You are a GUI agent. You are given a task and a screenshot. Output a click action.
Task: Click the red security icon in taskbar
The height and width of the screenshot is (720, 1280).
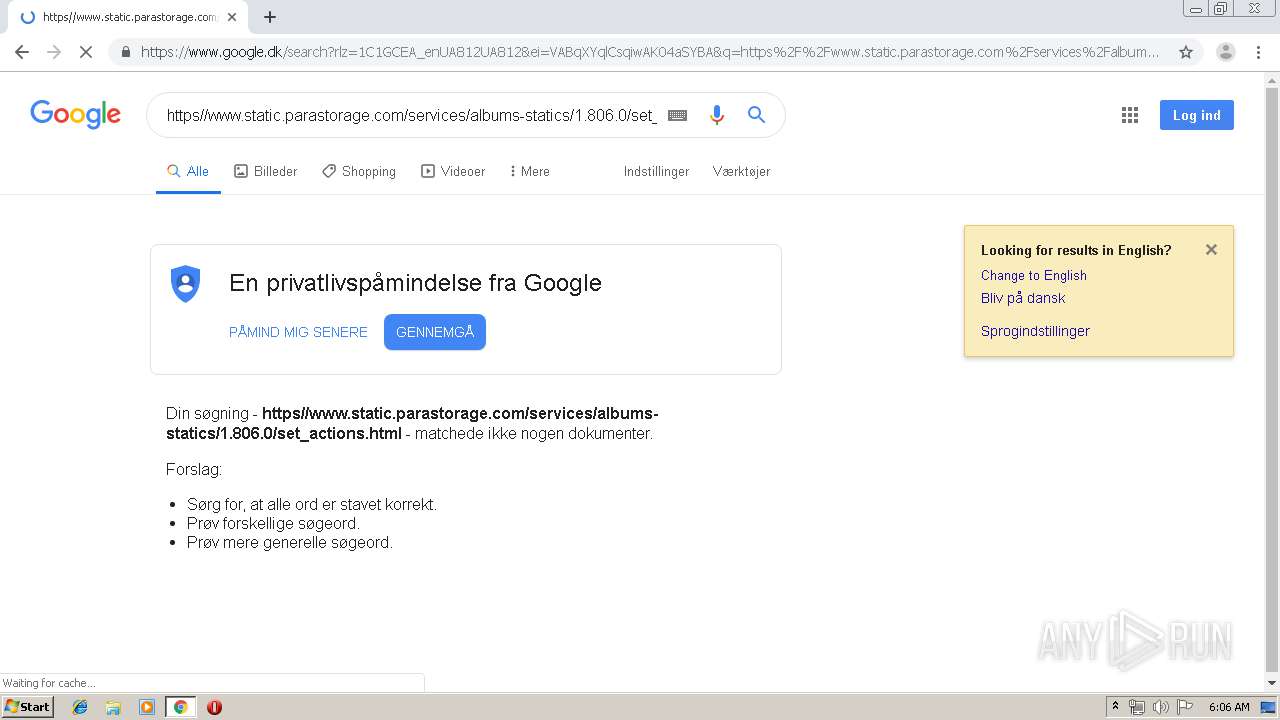click(x=214, y=707)
